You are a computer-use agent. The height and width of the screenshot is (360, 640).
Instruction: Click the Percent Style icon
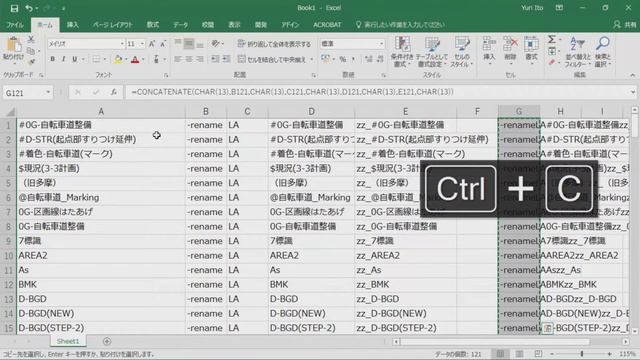pyautogui.click(x=342, y=60)
